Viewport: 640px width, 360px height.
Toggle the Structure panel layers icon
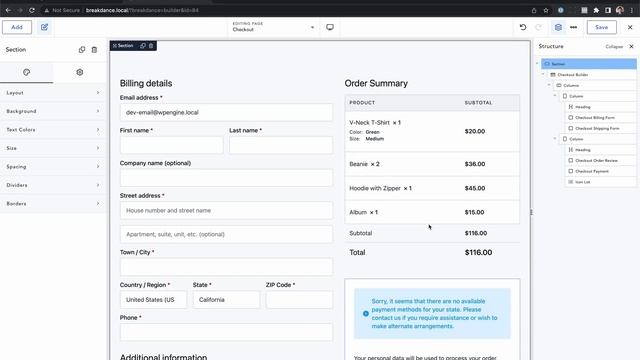coord(558,27)
